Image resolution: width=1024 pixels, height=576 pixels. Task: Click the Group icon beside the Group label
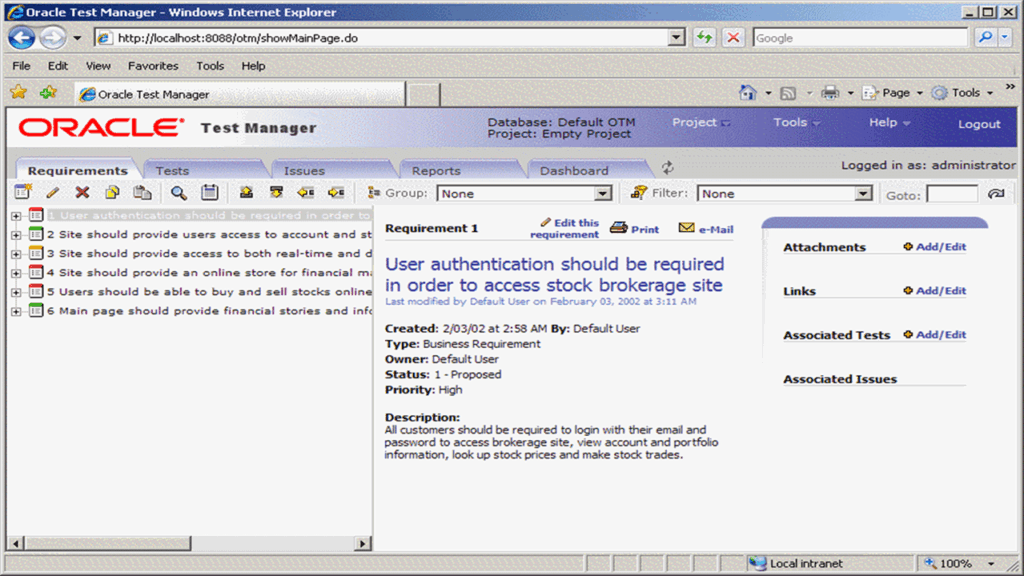(x=374, y=193)
